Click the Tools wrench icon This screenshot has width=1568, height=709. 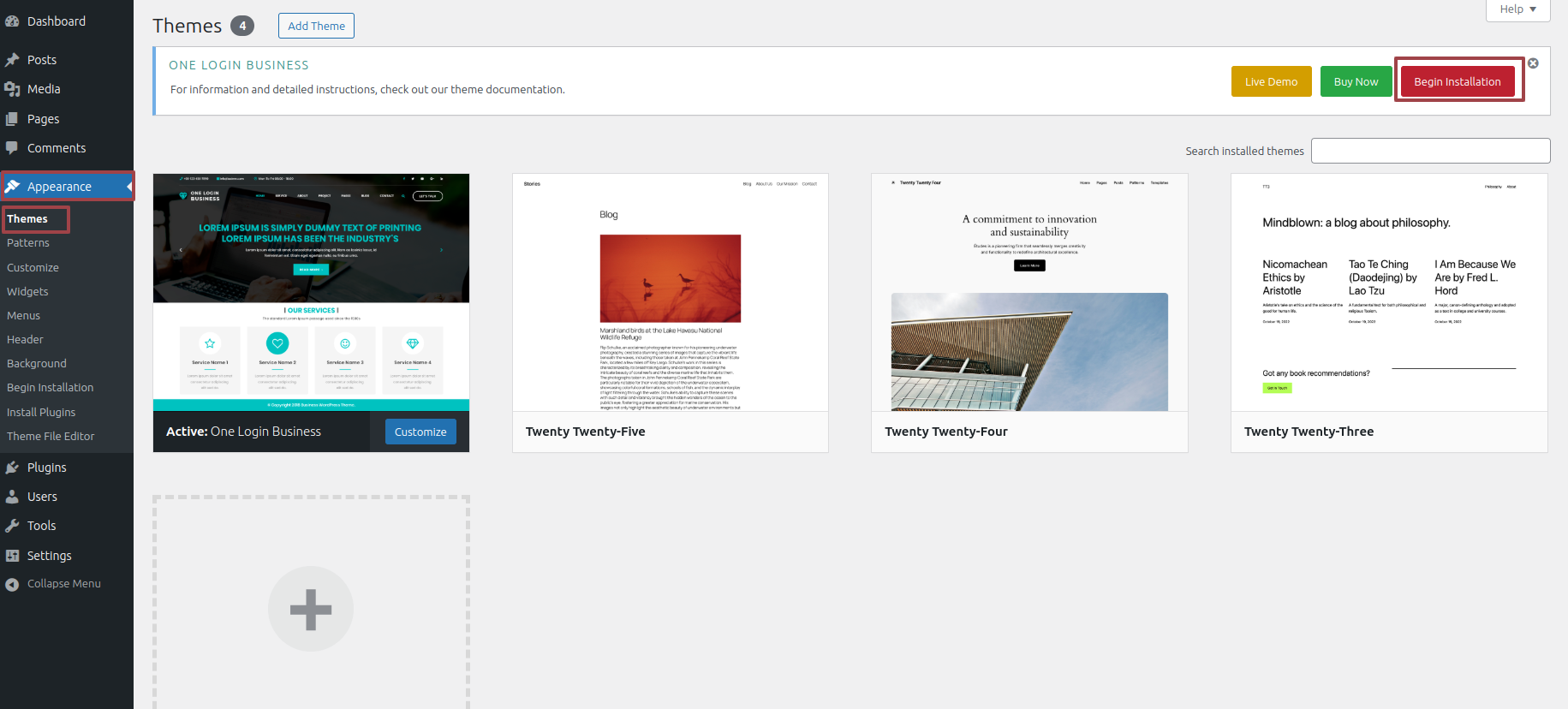pyautogui.click(x=12, y=526)
